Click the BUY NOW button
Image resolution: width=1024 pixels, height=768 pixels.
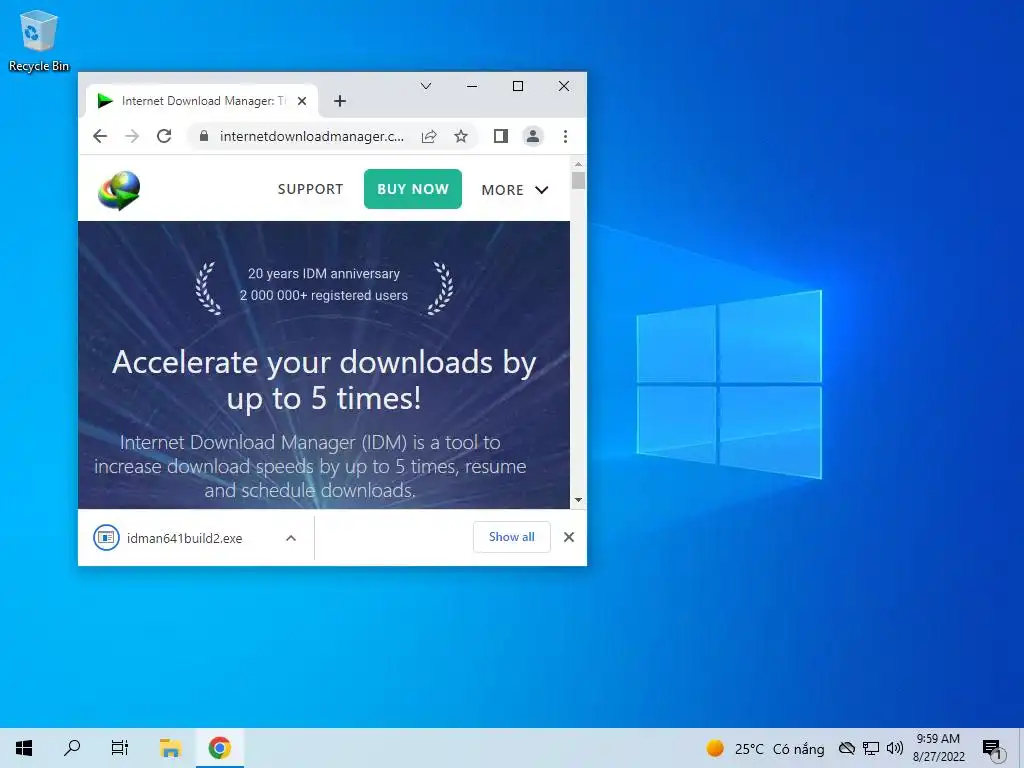pyautogui.click(x=413, y=189)
